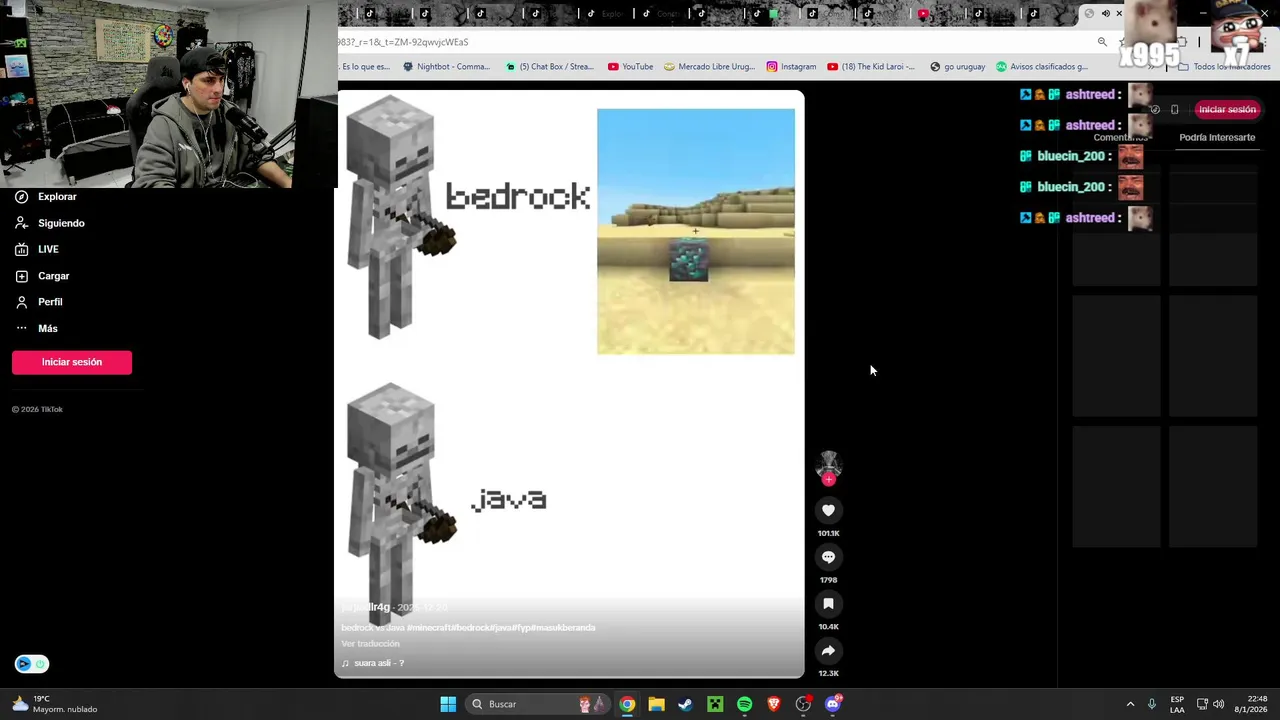Open the Instagram bookmark
Image resolution: width=1280 pixels, height=720 pixels.
(791, 67)
